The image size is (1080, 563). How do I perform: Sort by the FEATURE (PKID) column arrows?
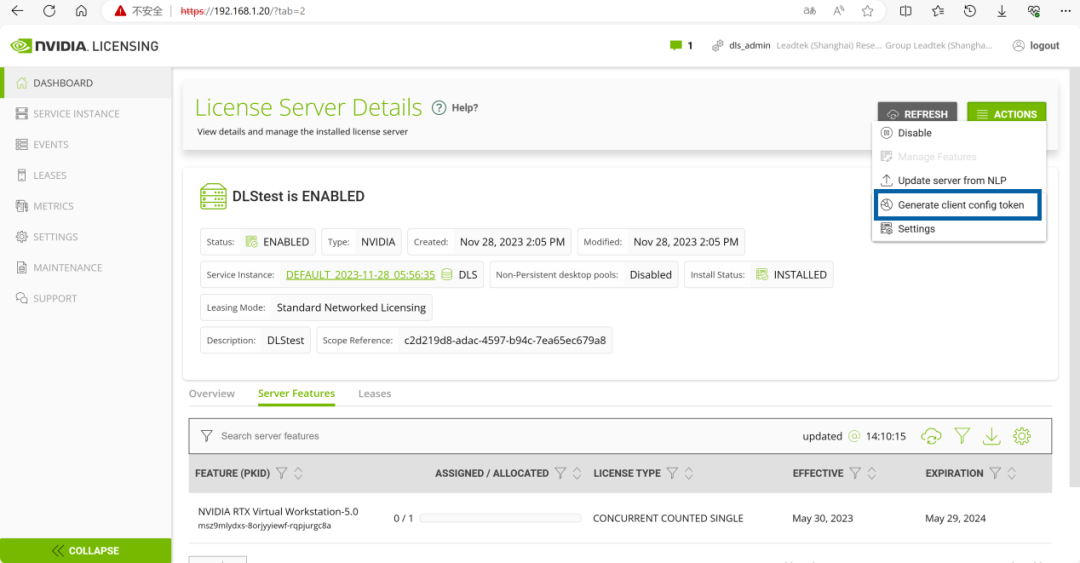(x=298, y=473)
